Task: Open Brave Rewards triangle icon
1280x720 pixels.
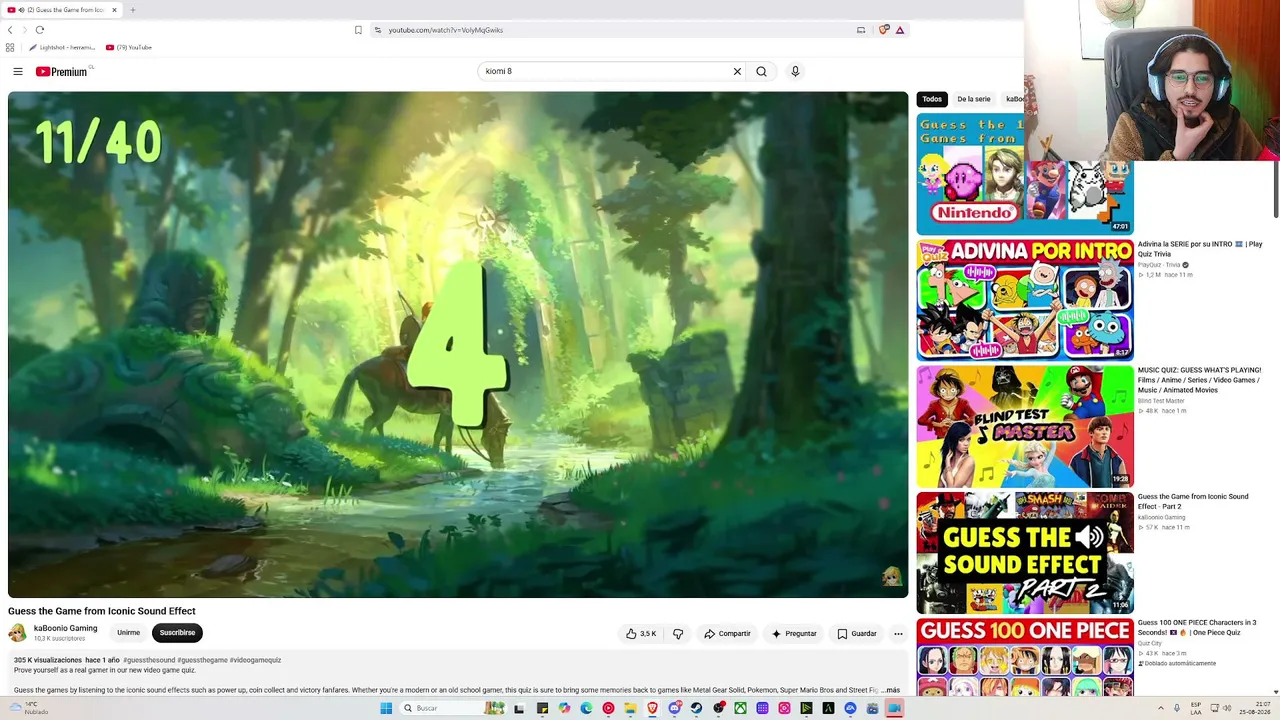Action: [x=900, y=30]
